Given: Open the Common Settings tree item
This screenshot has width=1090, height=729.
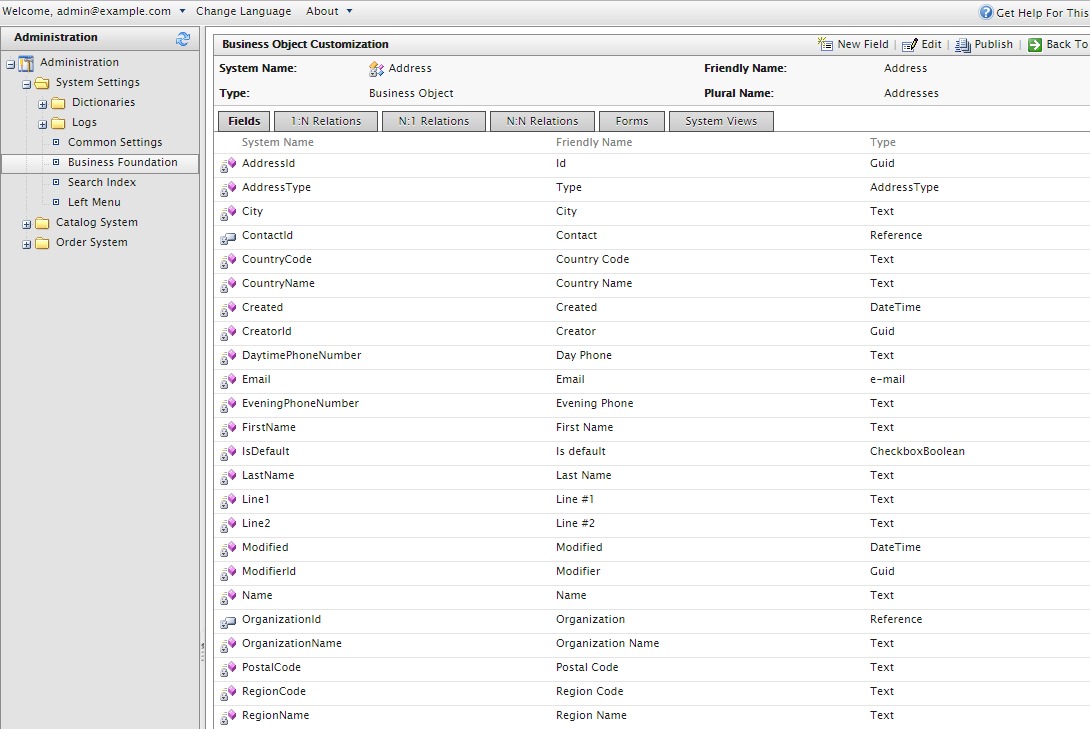Looking at the screenshot, I should coord(115,142).
